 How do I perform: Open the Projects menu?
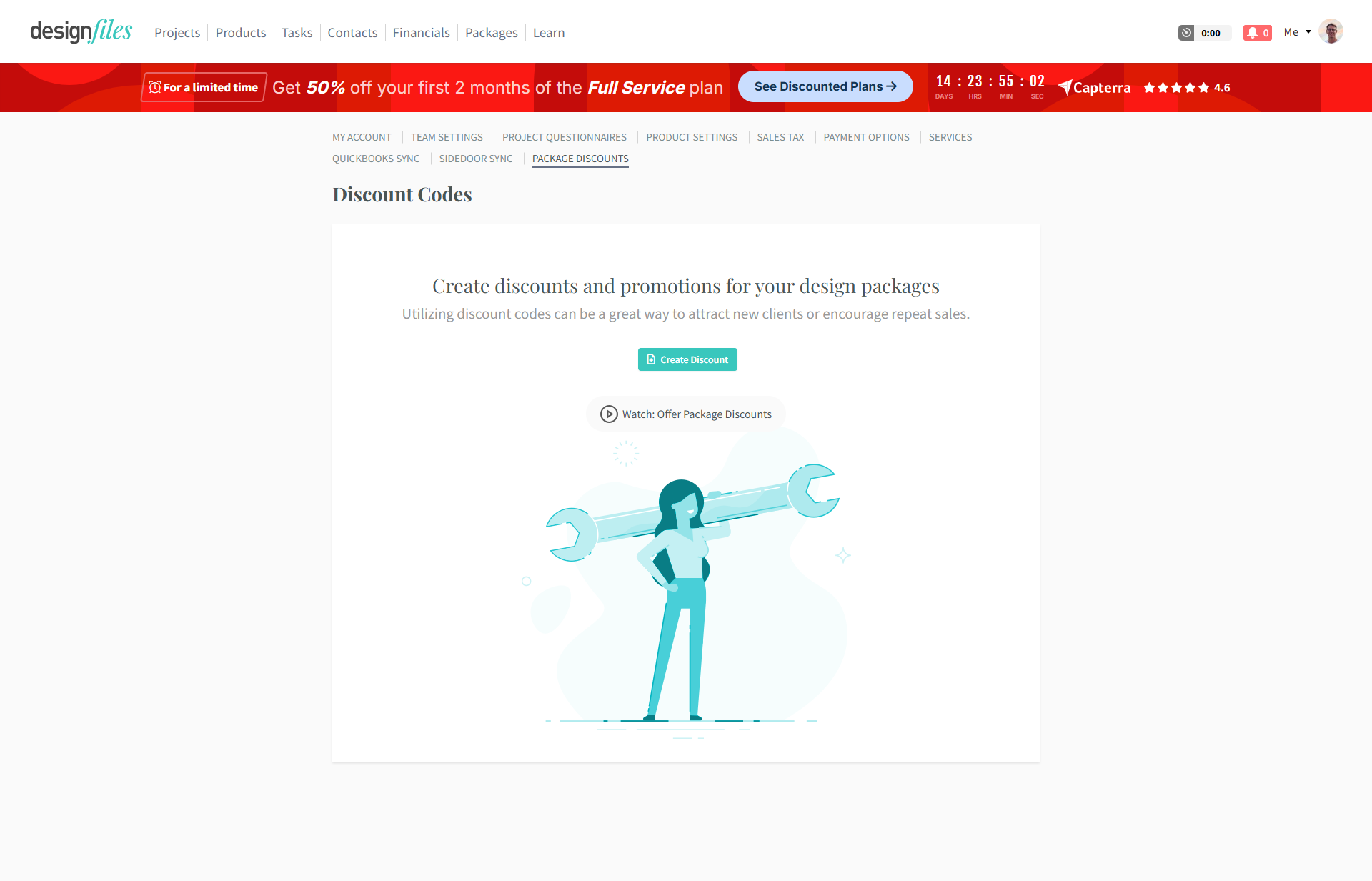click(x=177, y=33)
